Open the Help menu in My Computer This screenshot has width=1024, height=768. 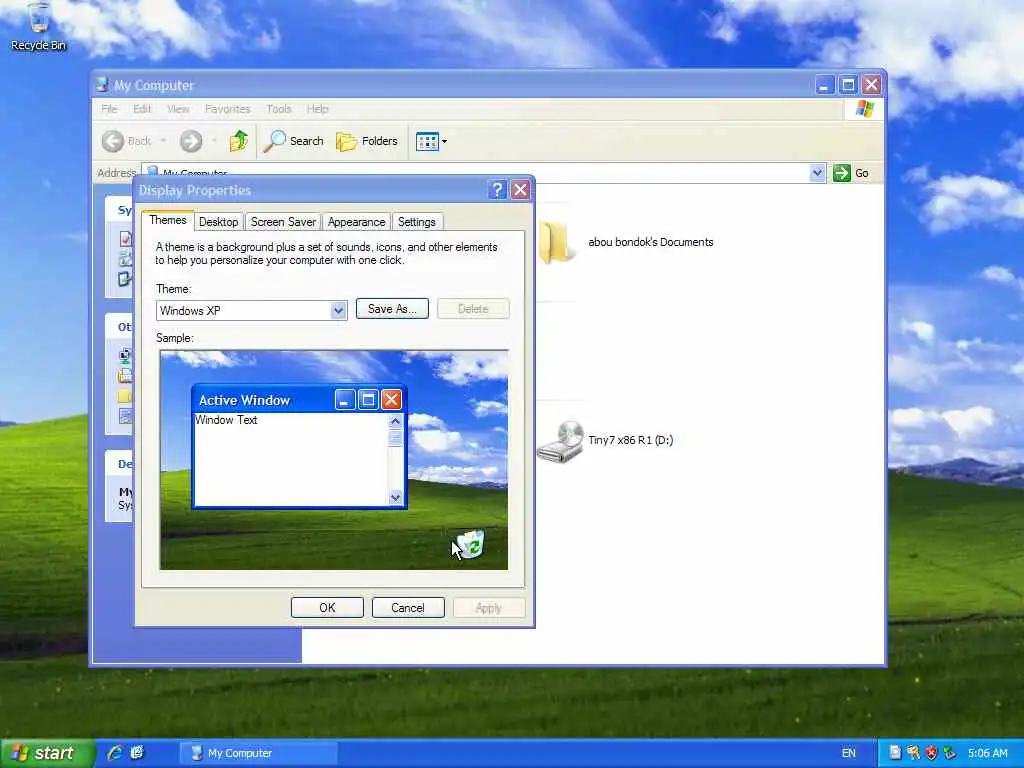(x=317, y=109)
